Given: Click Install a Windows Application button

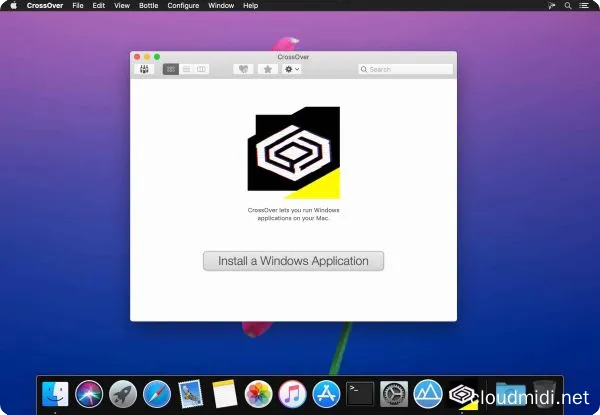Looking at the screenshot, I should (293, 261).
